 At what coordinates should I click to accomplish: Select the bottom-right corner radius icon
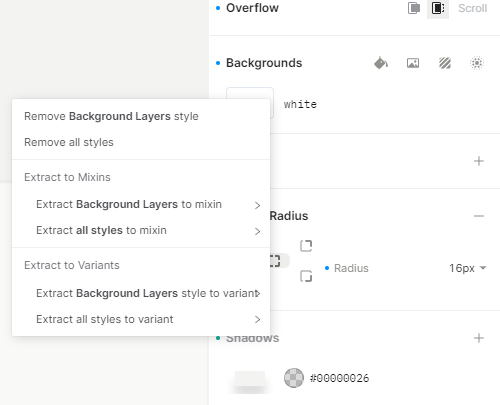click(306, 276)
